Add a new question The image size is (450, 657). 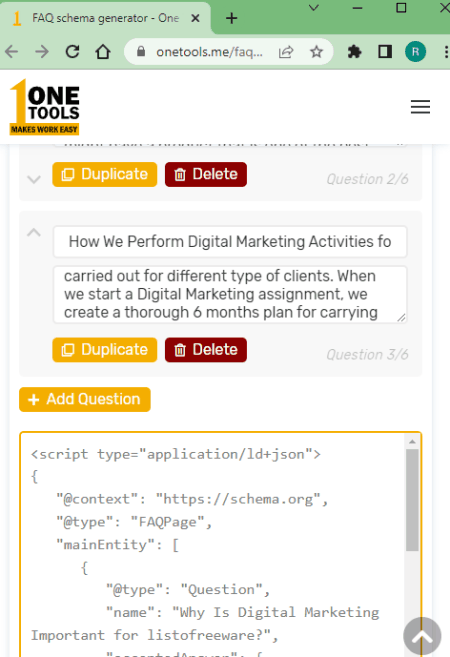85,399
